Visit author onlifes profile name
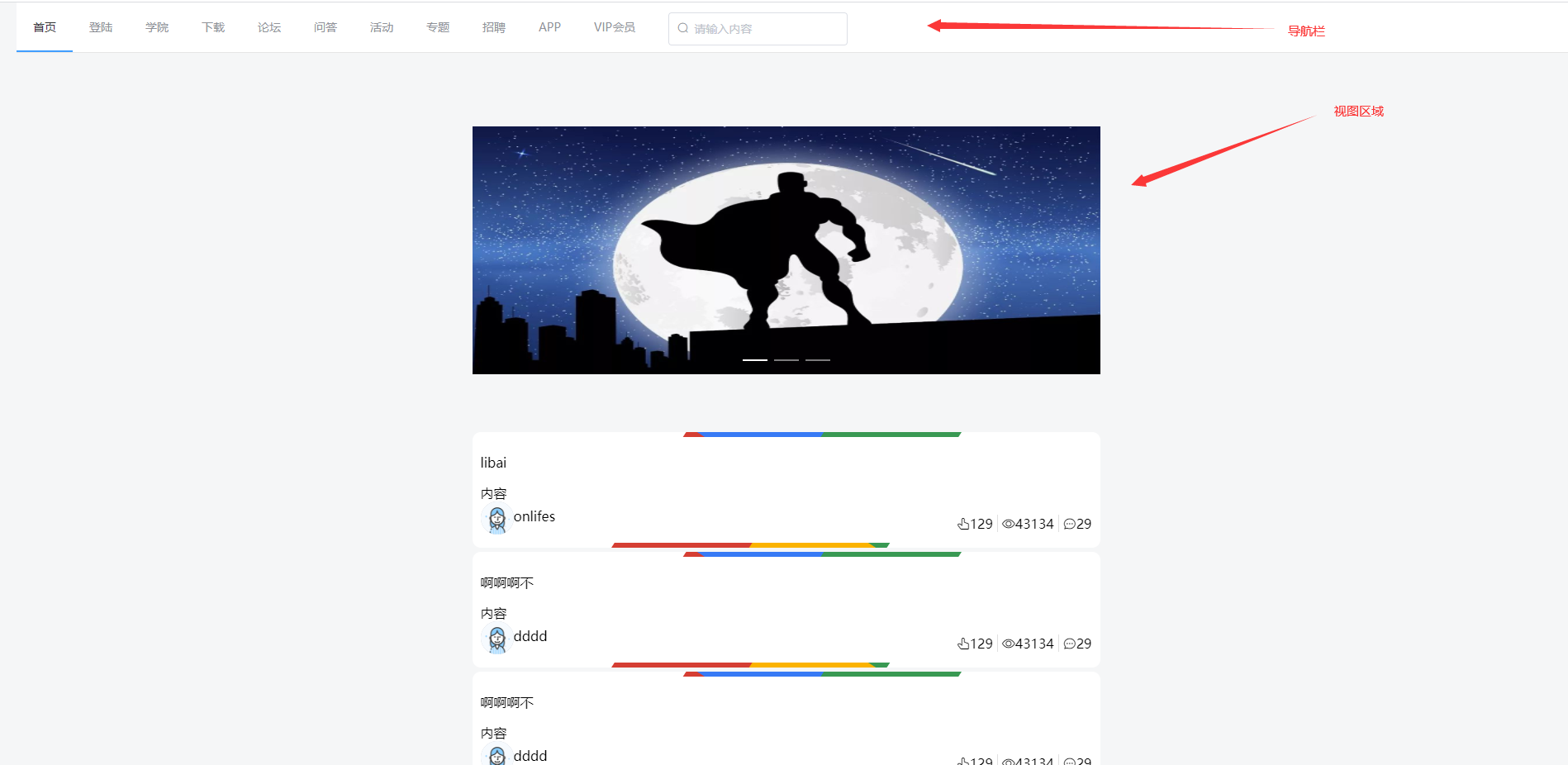 click(x=535, y=516)
